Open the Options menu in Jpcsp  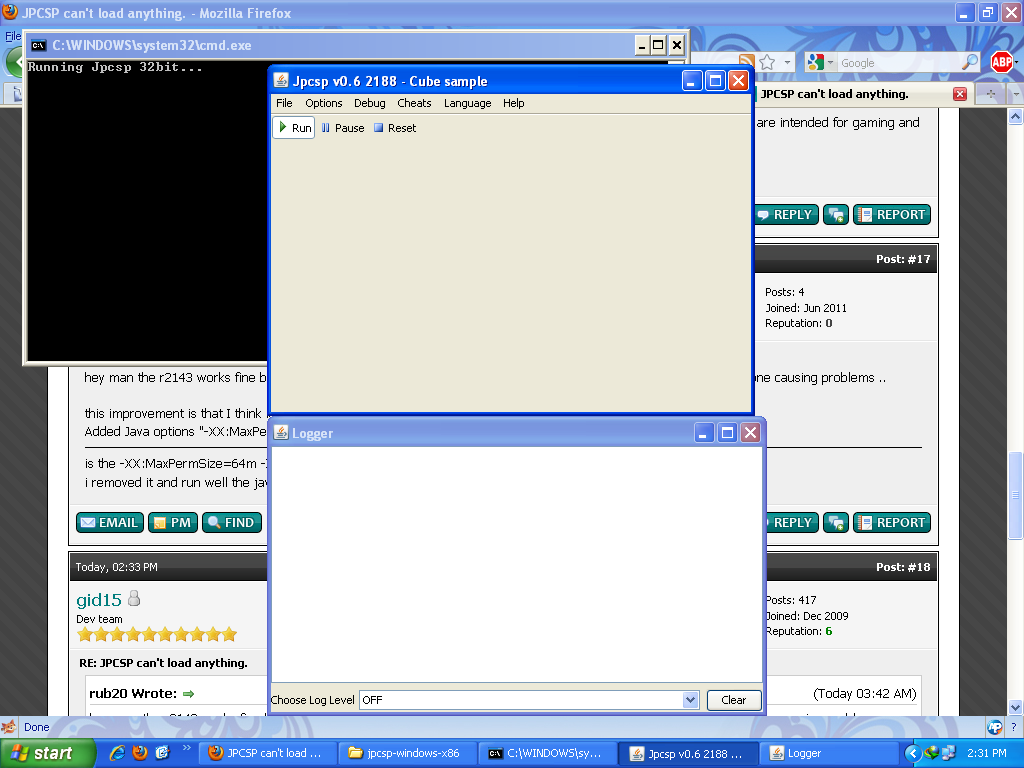[x=323, y=103]
